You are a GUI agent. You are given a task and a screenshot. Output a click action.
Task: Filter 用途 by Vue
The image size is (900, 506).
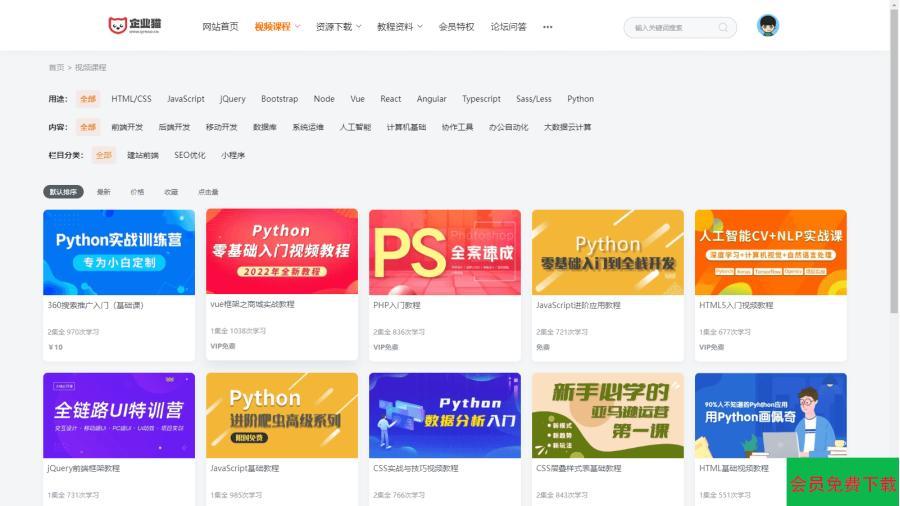[x=358, y=99]
